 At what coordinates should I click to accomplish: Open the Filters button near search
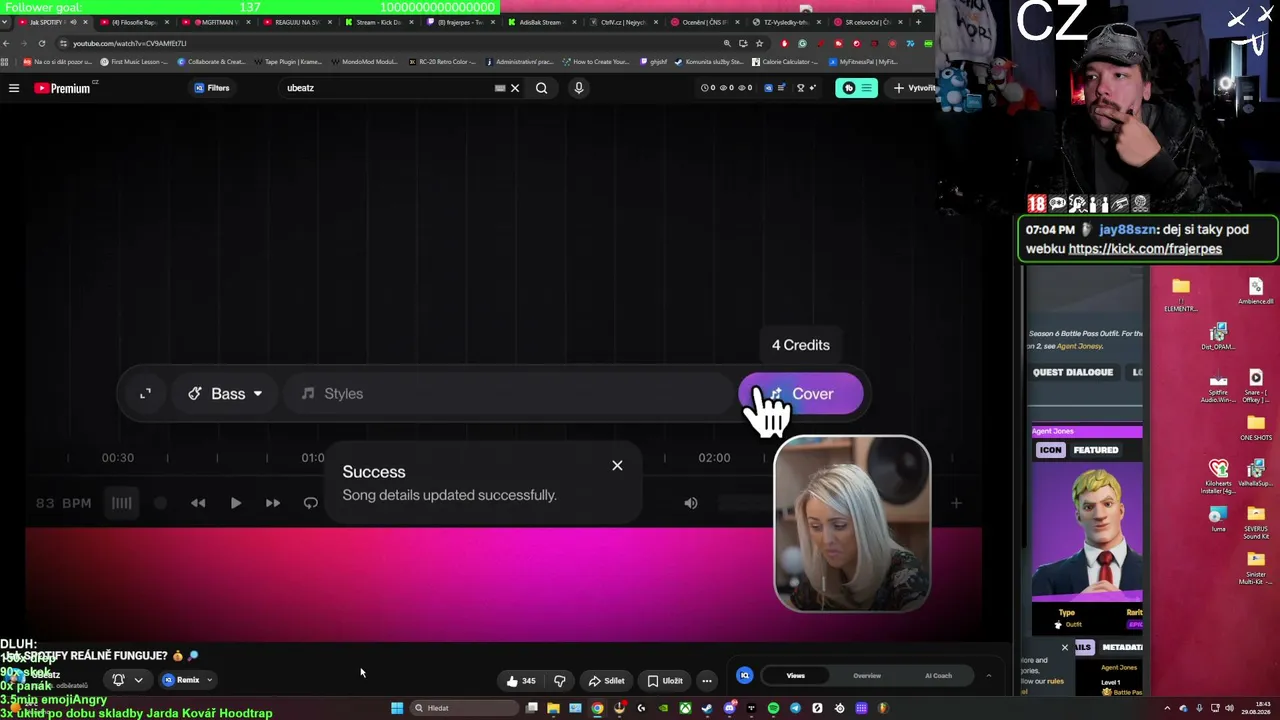pos(212,88)
